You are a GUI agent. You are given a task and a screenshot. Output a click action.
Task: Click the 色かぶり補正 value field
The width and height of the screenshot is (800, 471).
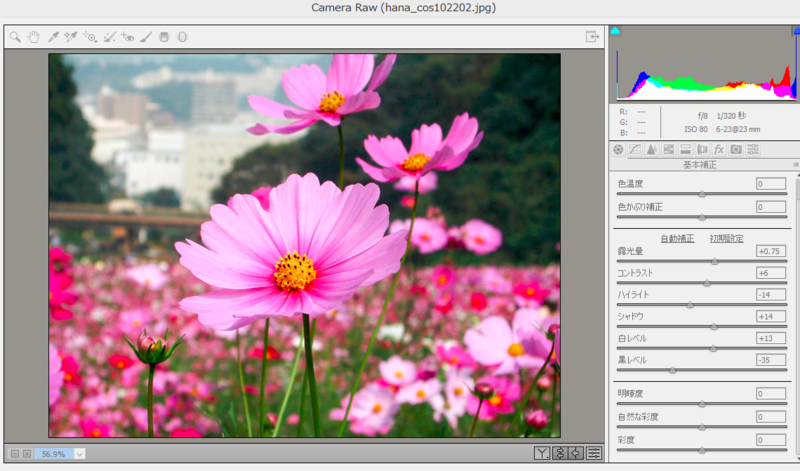coord(771,207)
